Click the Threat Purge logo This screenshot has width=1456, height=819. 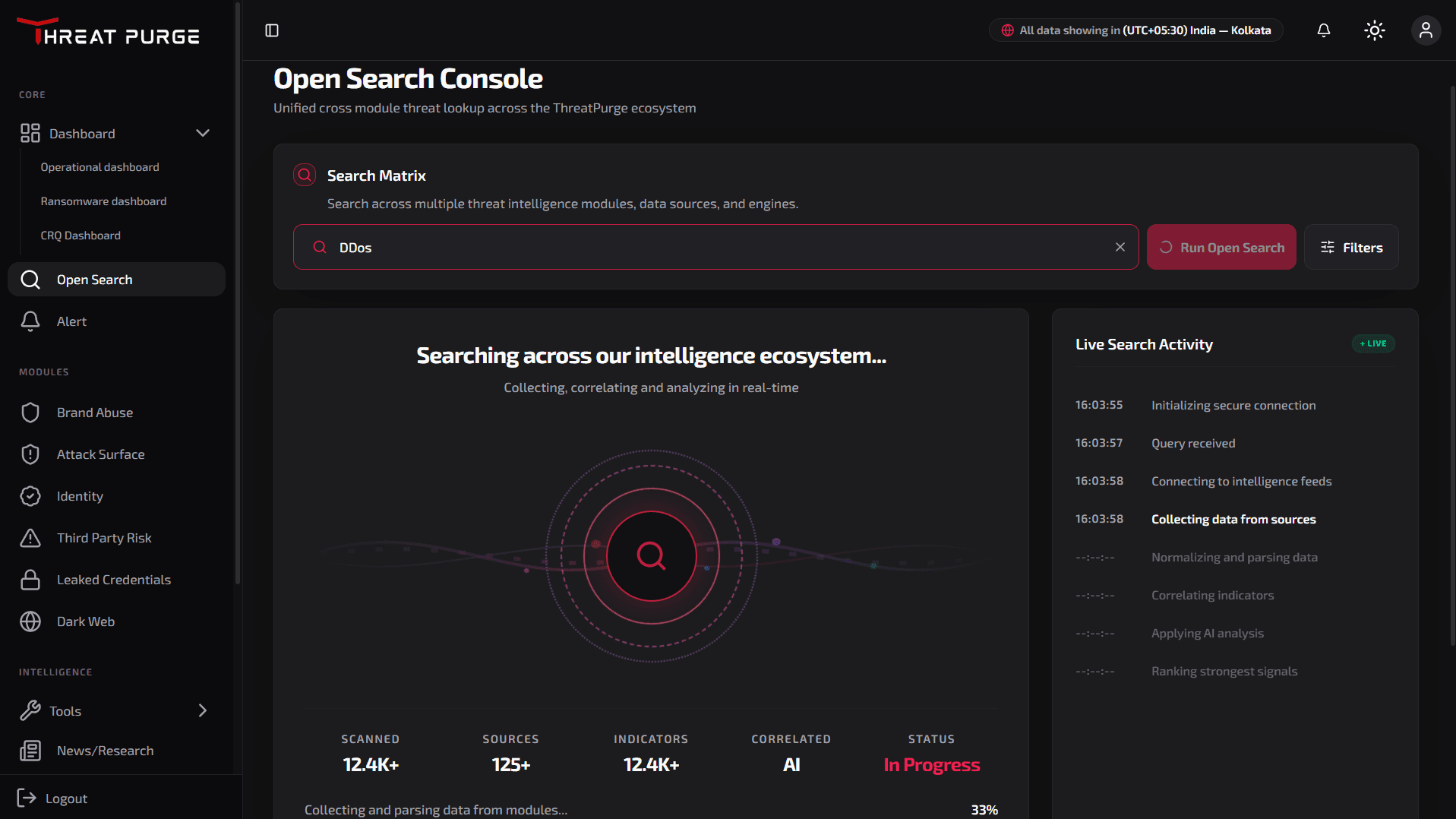coord(108,32)
